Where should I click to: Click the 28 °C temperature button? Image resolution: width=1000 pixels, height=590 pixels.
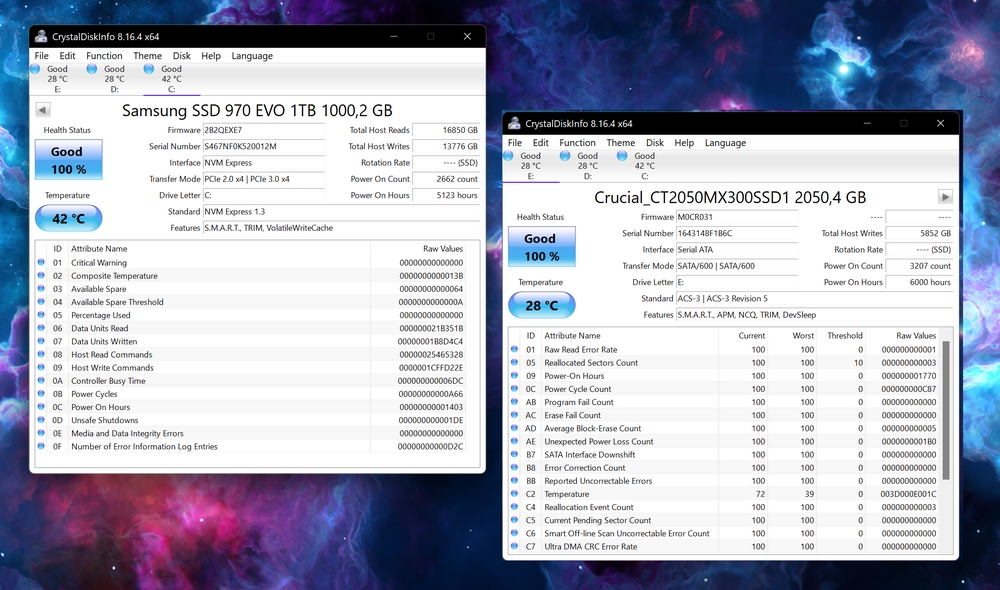(x=541, y=305)
